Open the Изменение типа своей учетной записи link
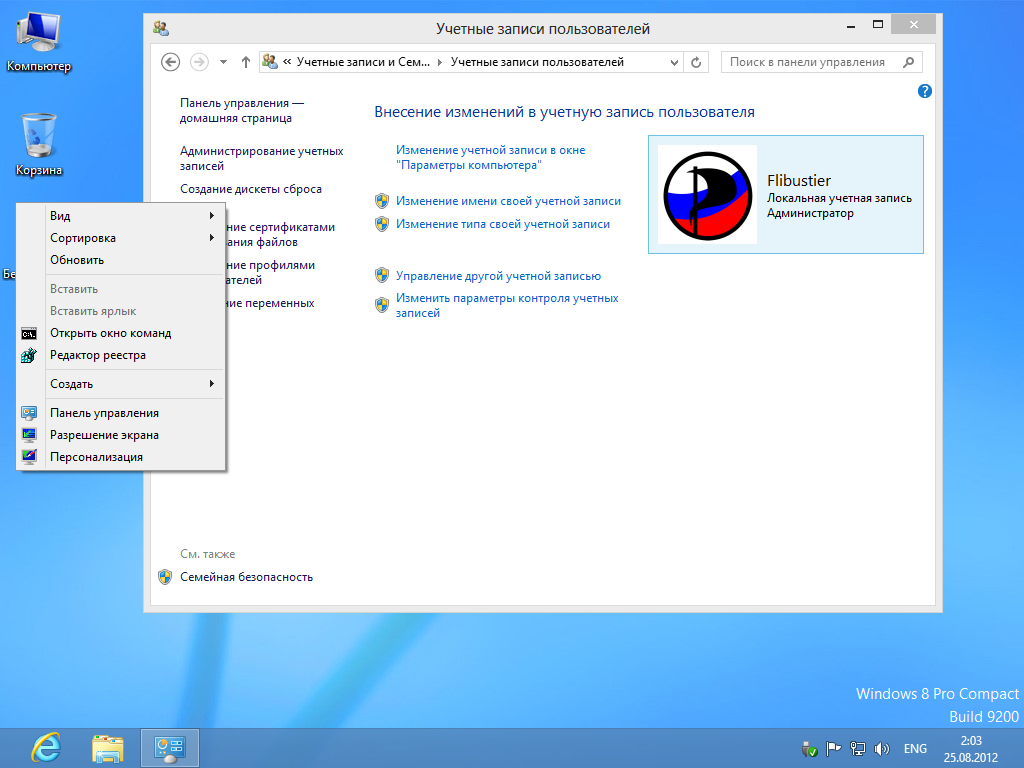The width and height of the screenshot is (1024, 768). (x=502, y=224)
